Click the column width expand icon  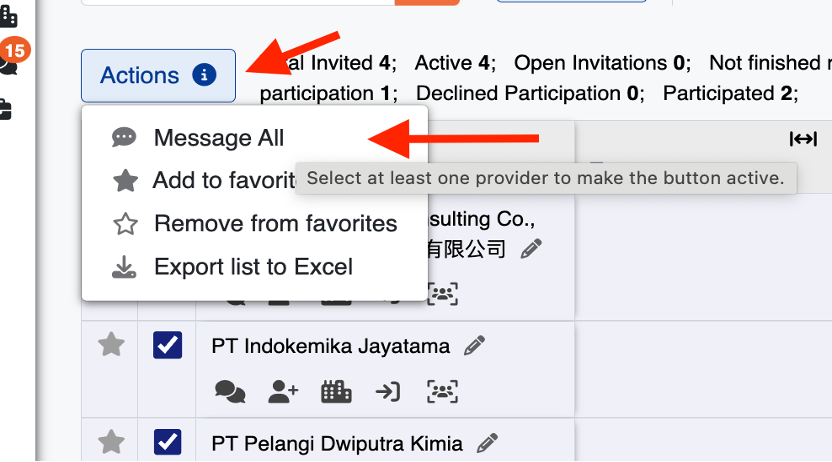(x=803, y=139)
